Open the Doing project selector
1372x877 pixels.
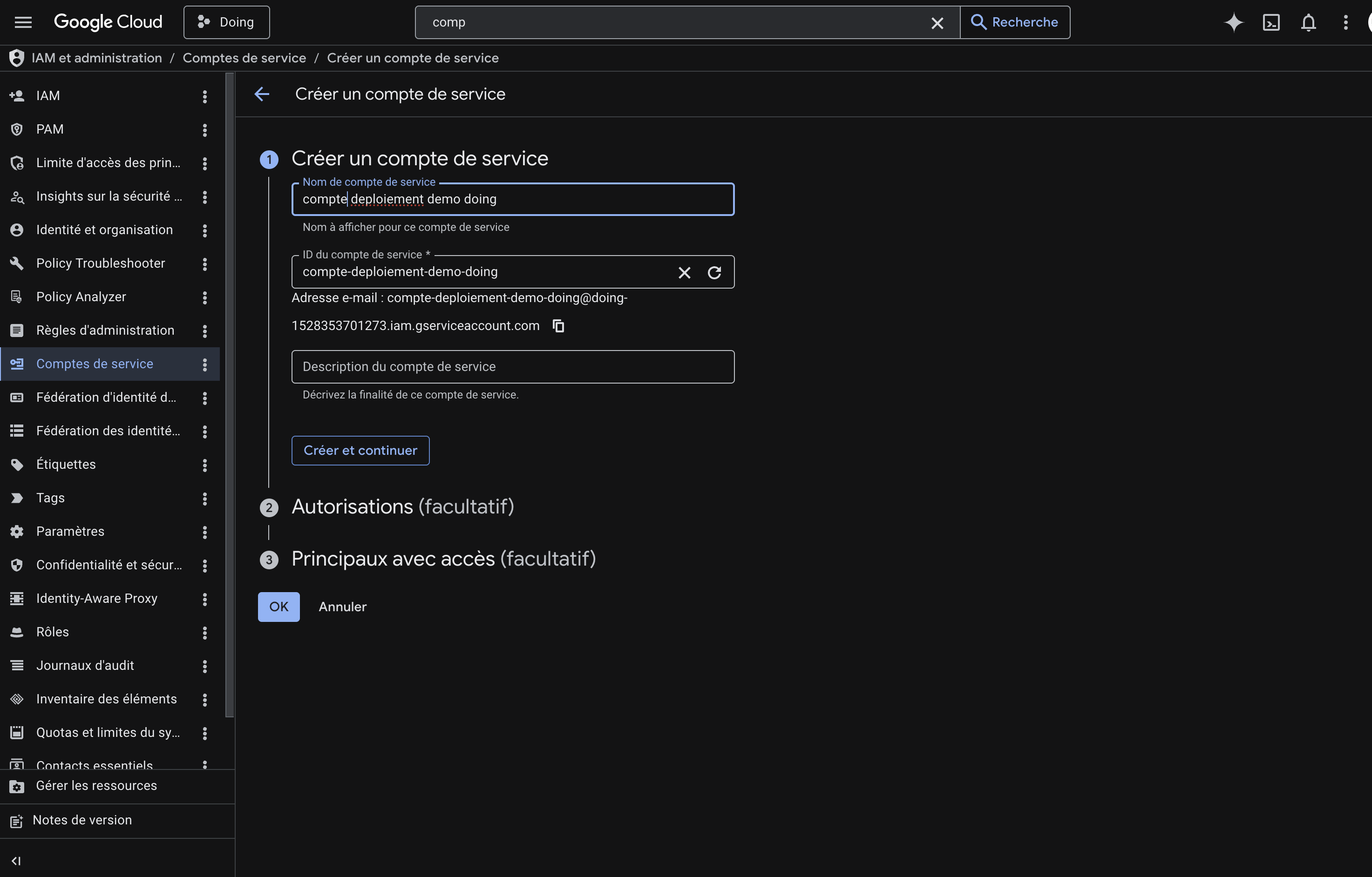(226, 22)
